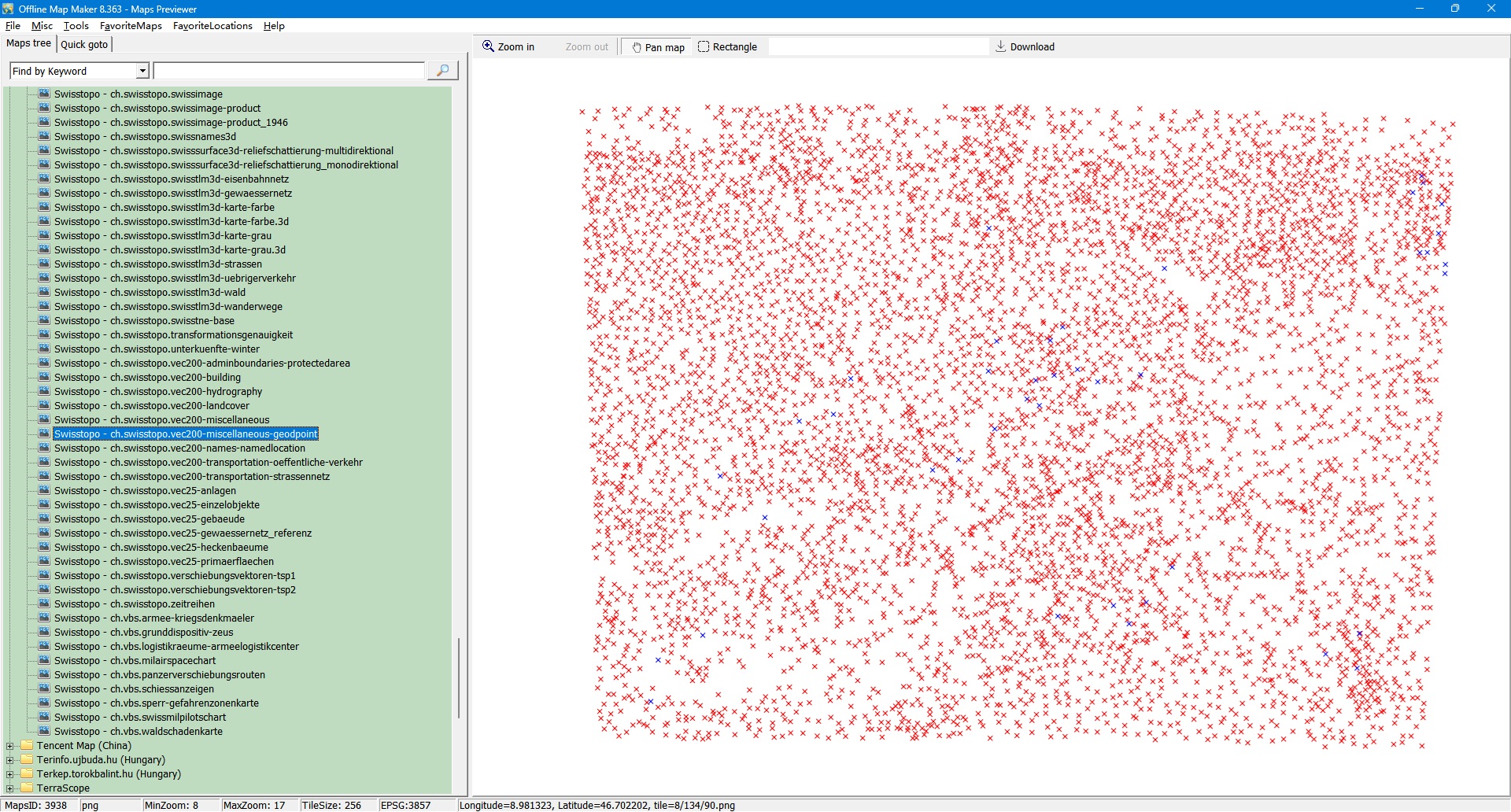Open the Find by Keyword dropdown
This screenshot has height=812, width=1511.
coord(142,72)
